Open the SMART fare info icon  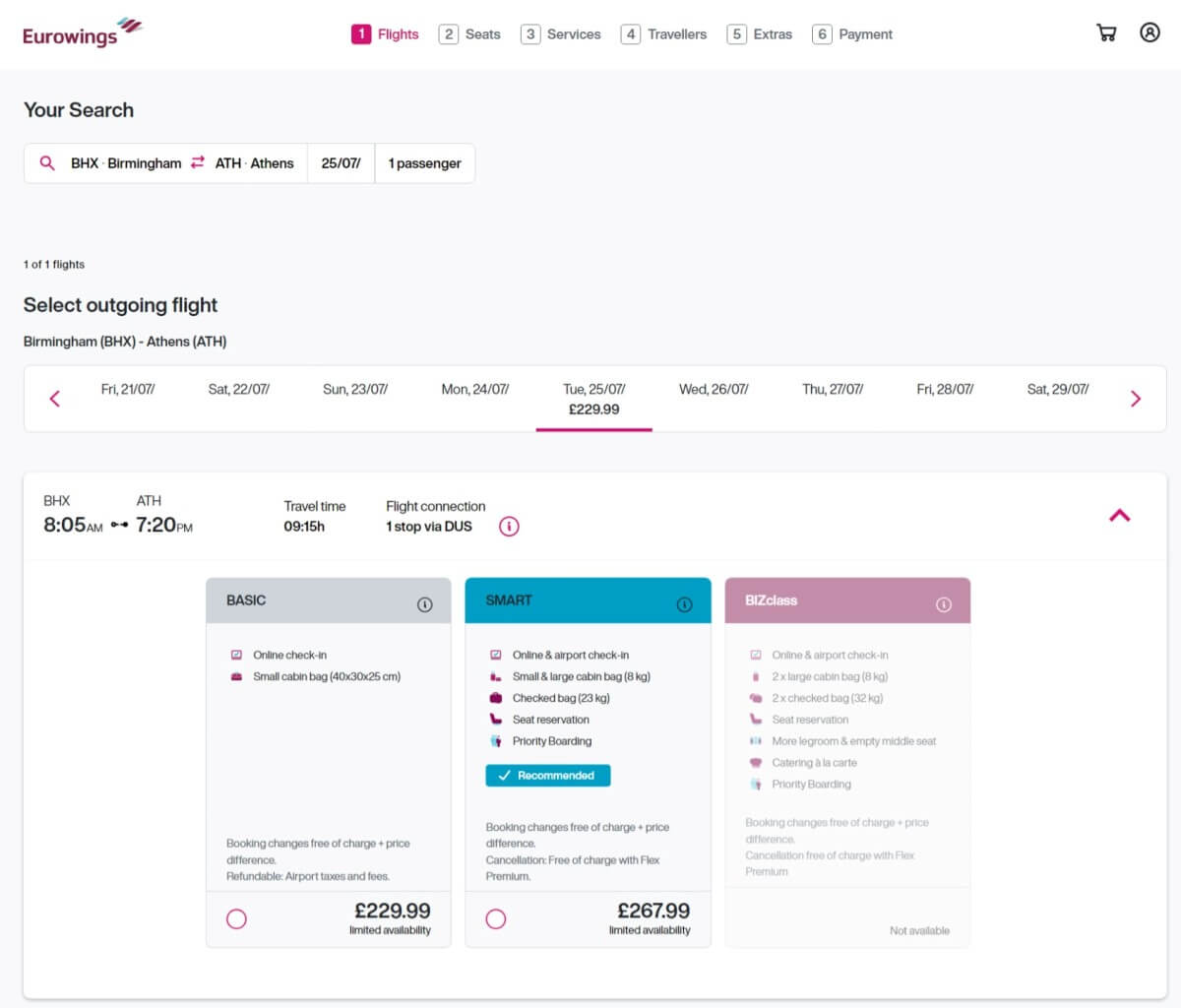coord(684,604)
